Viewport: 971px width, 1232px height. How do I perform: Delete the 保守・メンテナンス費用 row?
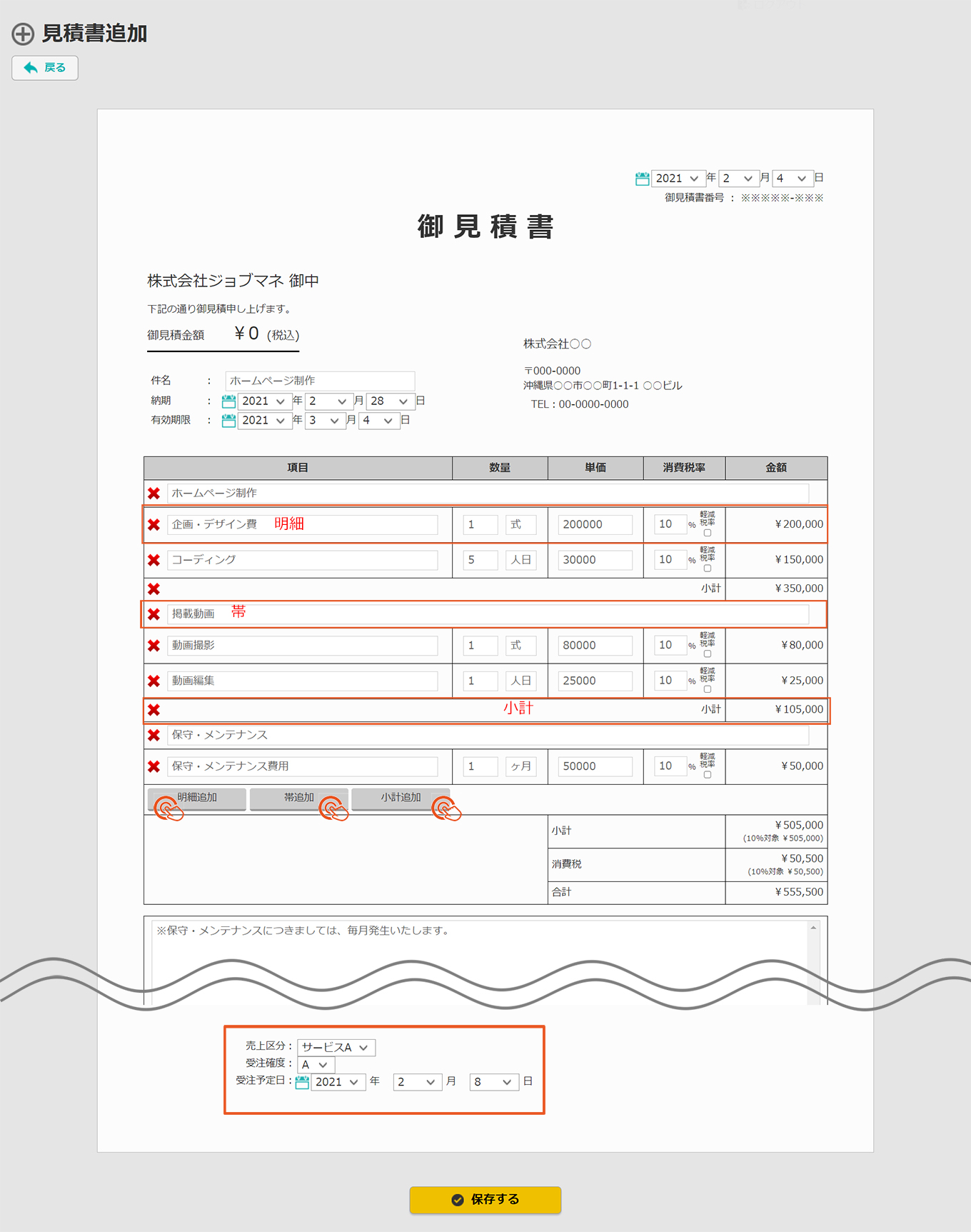click(154, 767)
